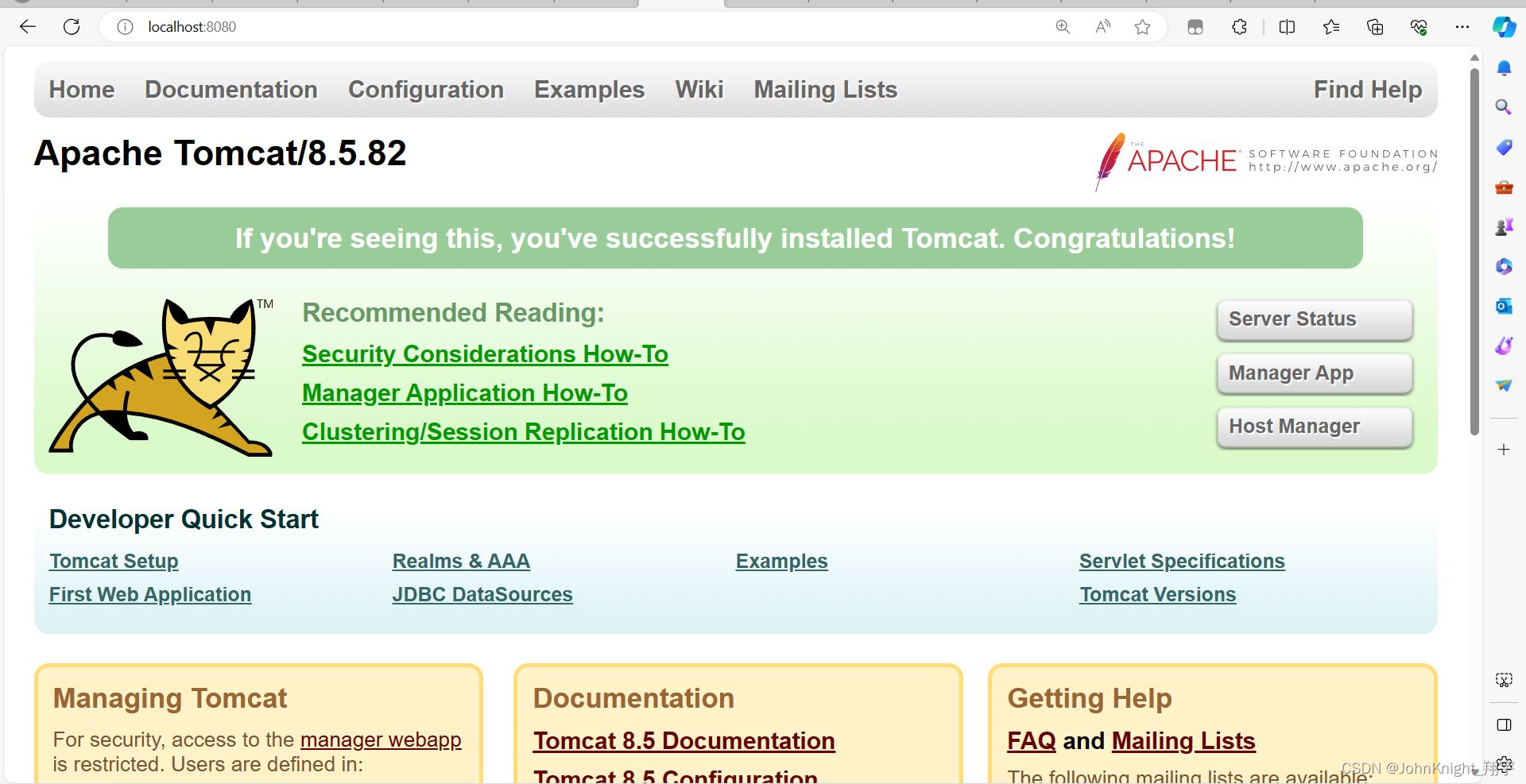This screenshot has width=1526, height=784.
Task: Click the Manager App button
Action: (x=1315, y=373)
